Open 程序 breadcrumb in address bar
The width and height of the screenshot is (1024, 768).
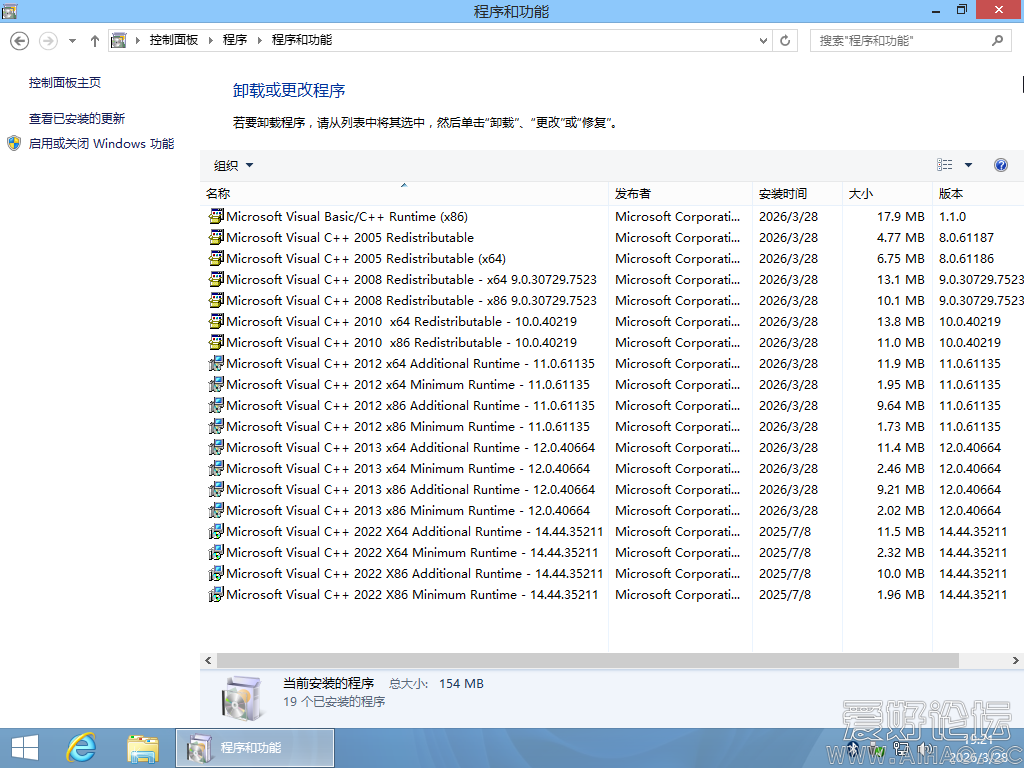coord(235,40)
